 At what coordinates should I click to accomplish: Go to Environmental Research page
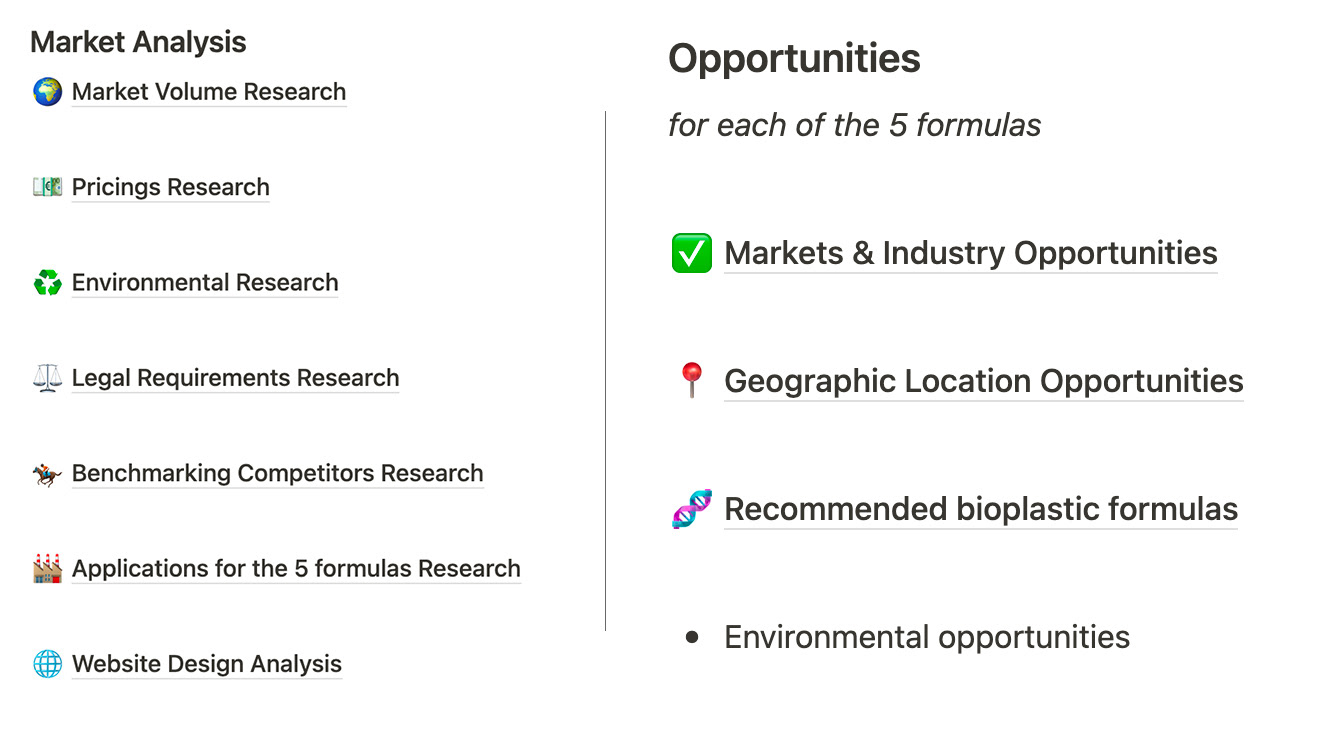pyautogui.click(x=205, y=283)
